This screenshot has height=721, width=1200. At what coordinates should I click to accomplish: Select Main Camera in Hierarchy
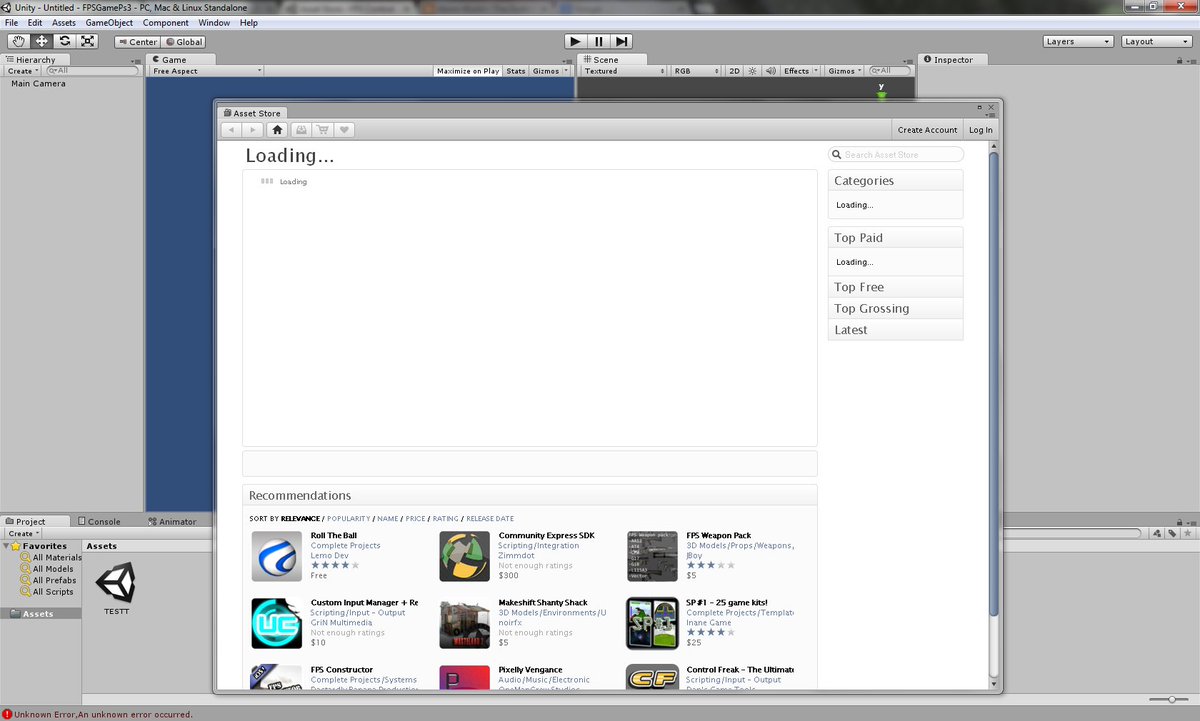38,84
